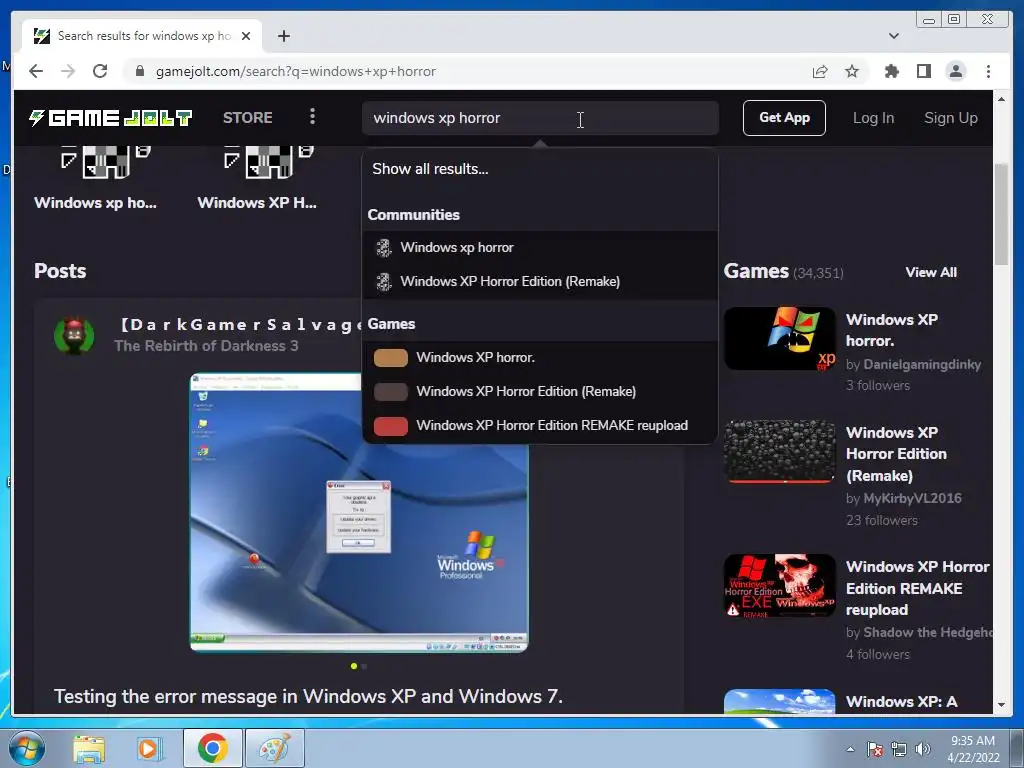Open 'Windows XP Horror Edition (Remake)' title in Games list
The image size is (1024, 768).
896,454
